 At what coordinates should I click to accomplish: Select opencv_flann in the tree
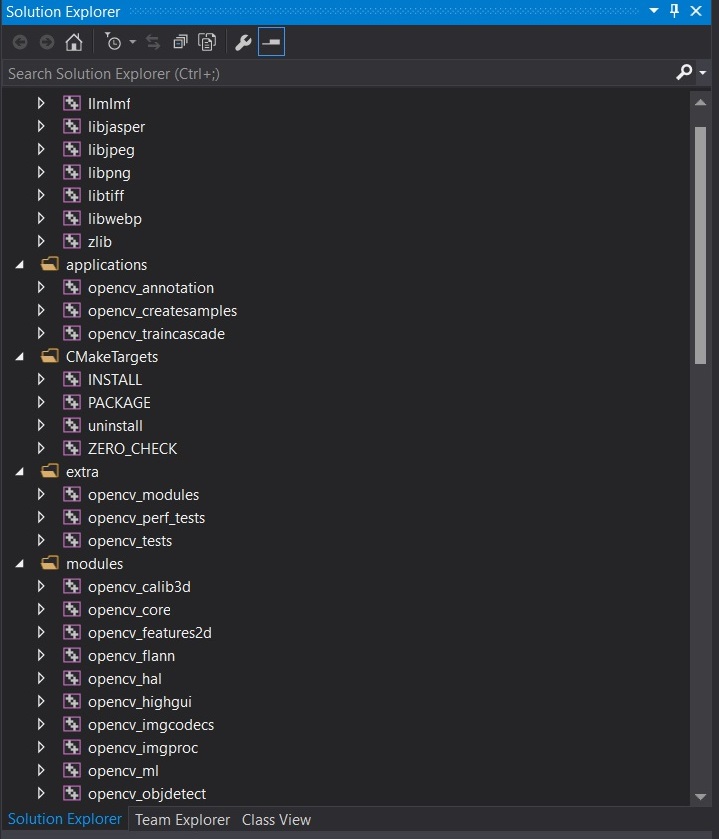(x=132, y=656)
